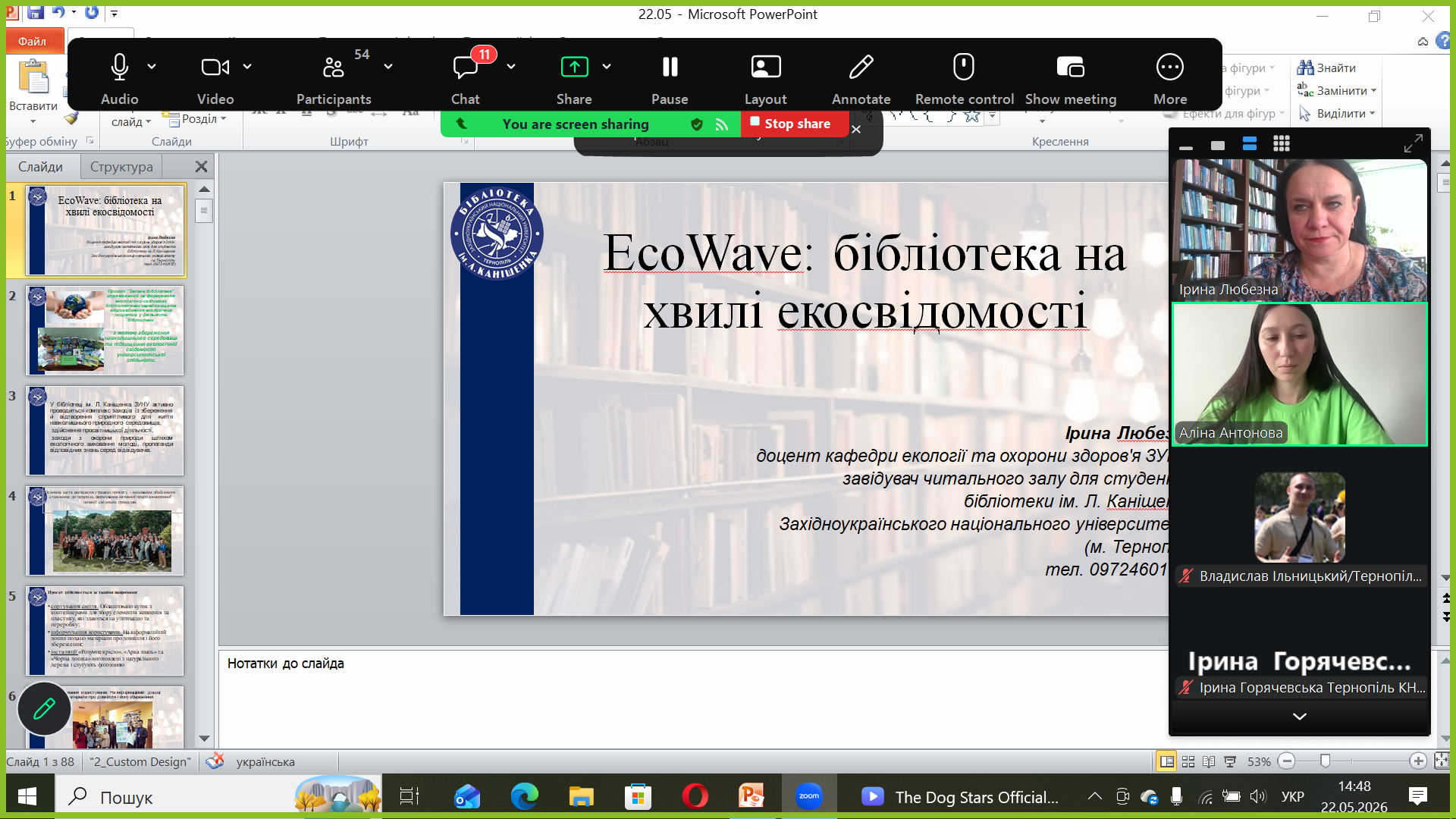
Task: Open the Розділ dropdown
Action: click(196, 119)
